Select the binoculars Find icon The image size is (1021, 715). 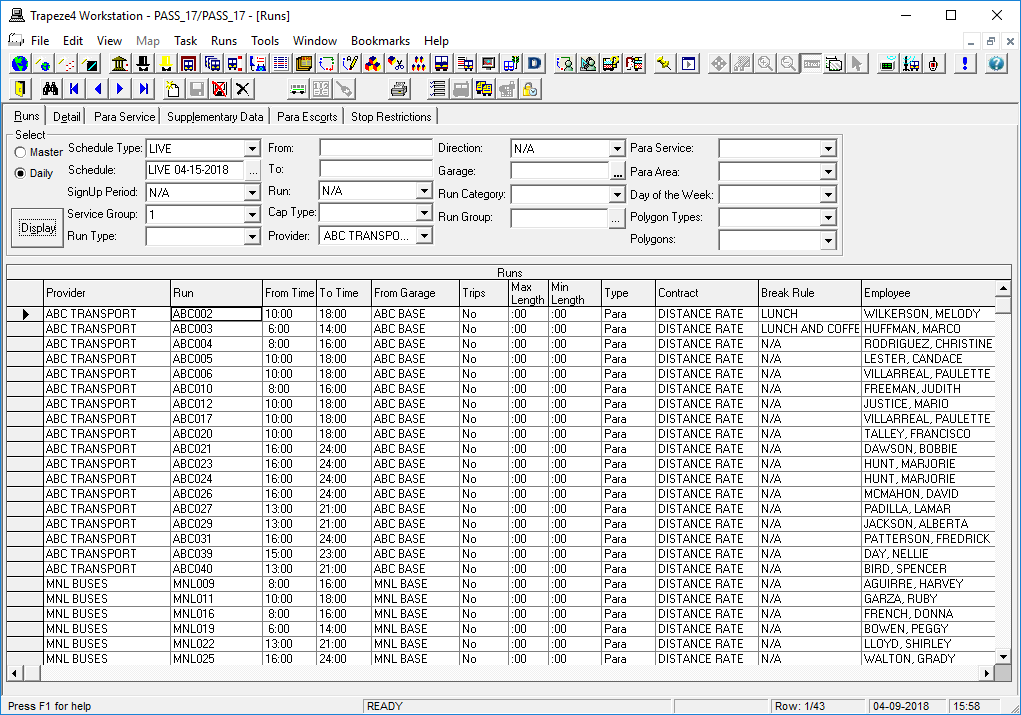point(49,88)
